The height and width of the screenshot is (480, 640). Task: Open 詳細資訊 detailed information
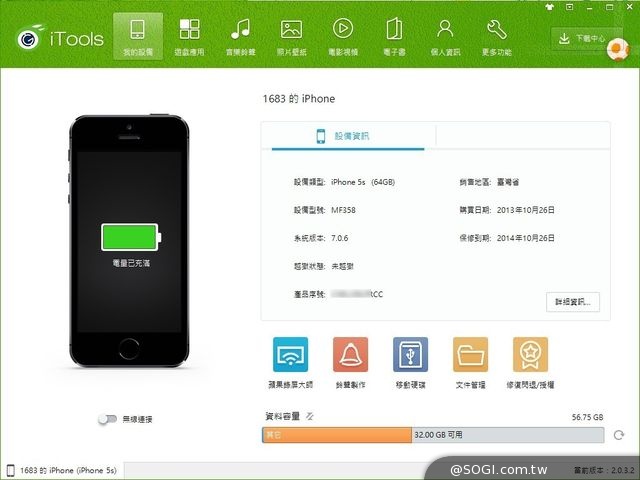coord(573,302)
